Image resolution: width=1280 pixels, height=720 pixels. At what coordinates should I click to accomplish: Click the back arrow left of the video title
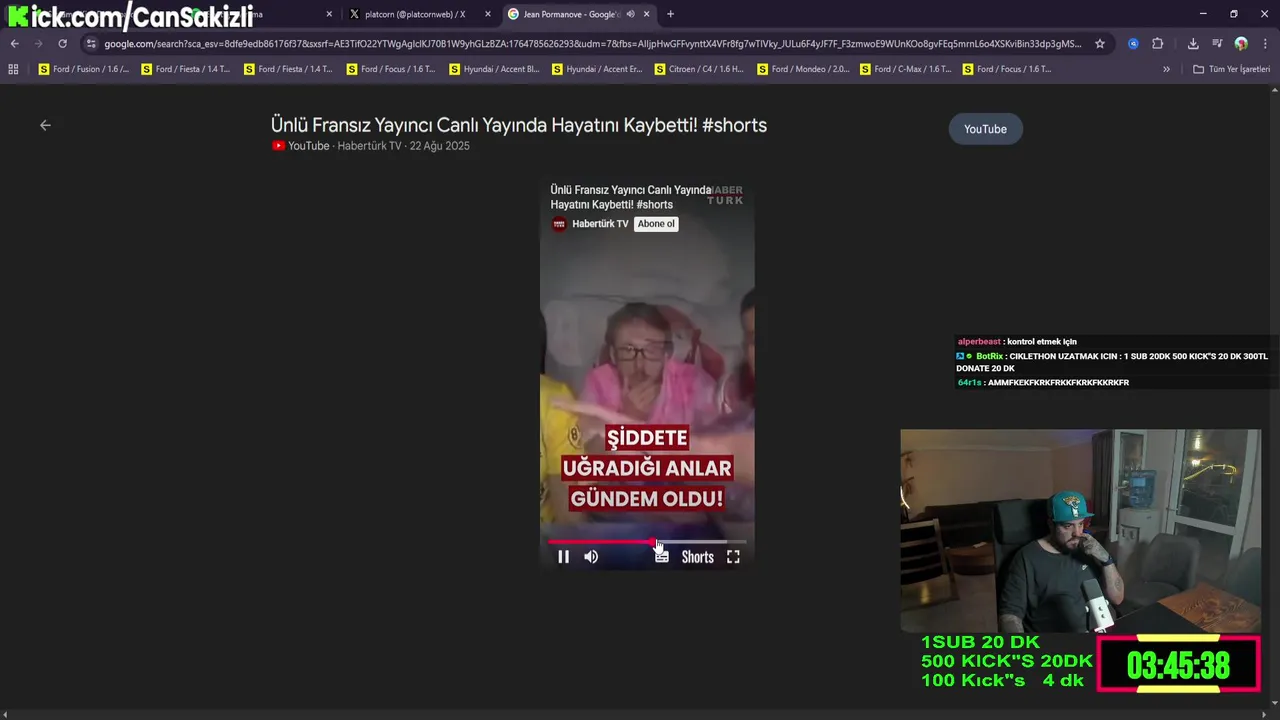pos(45,125)
